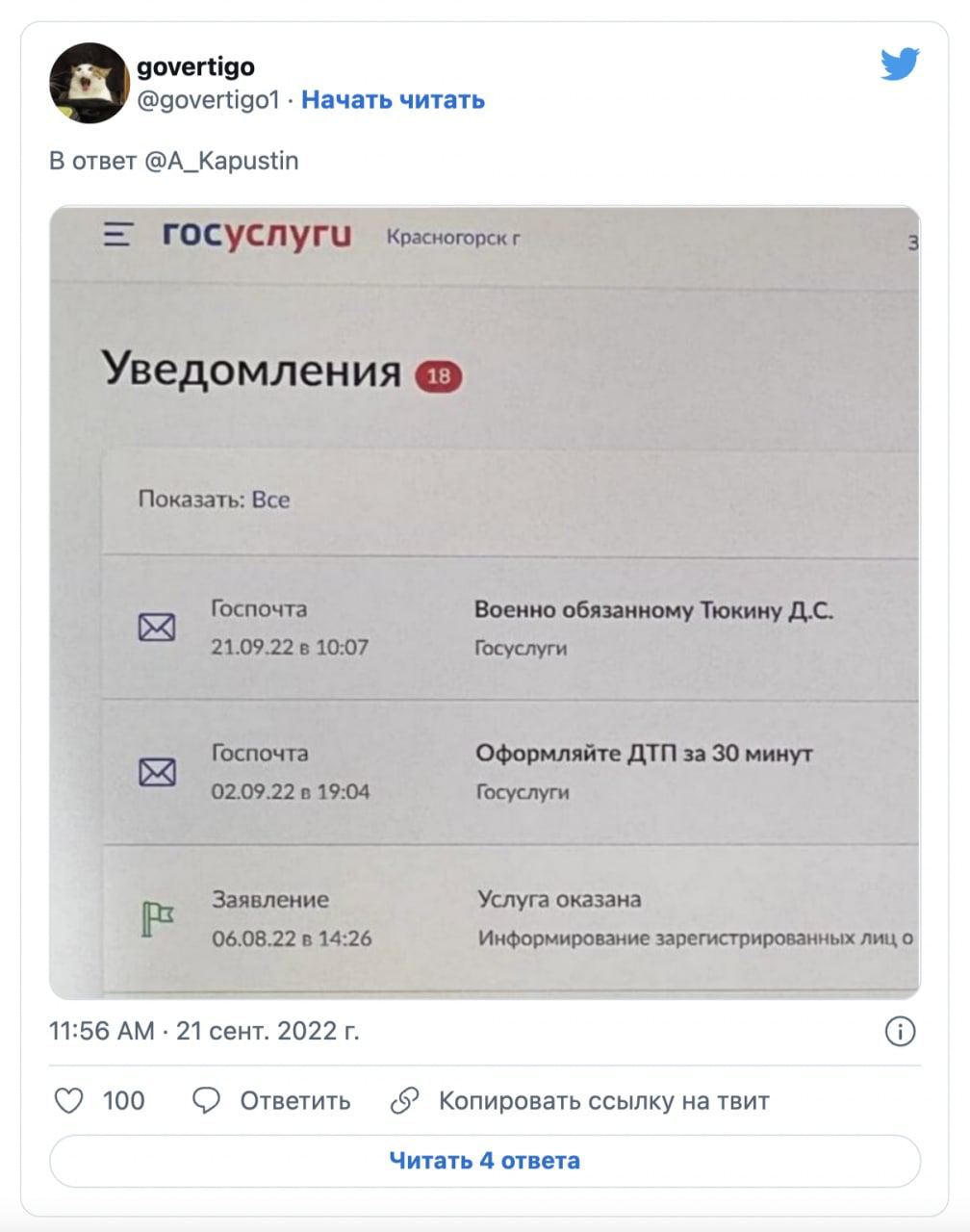Image resolution: width=970 pixels, height=1232 pixels.
Task: Click the Госуслуги logo
Action: pyautogui.click(x=256, y=234)
